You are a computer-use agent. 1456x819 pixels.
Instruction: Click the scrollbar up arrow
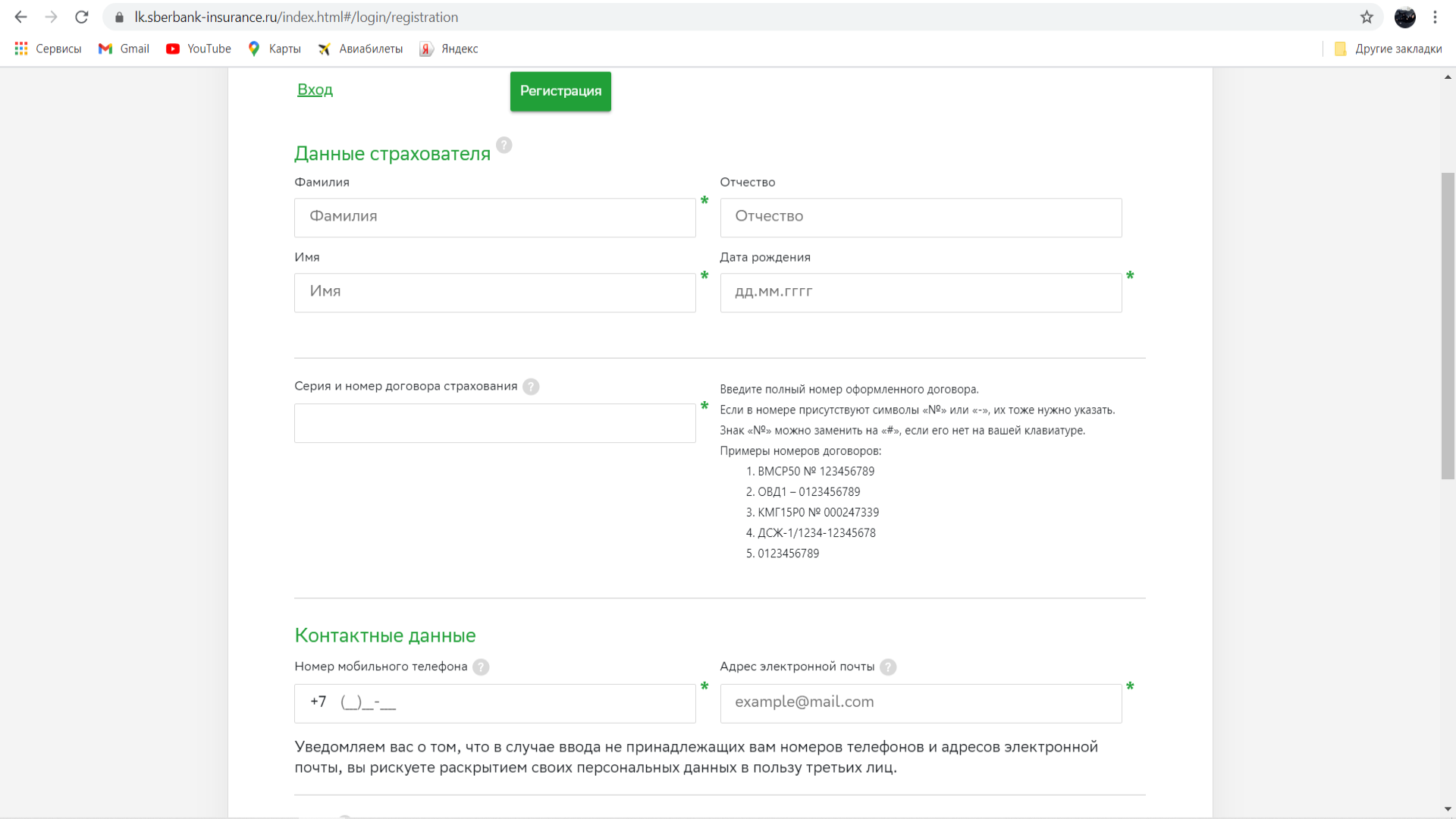[1448, 77]
